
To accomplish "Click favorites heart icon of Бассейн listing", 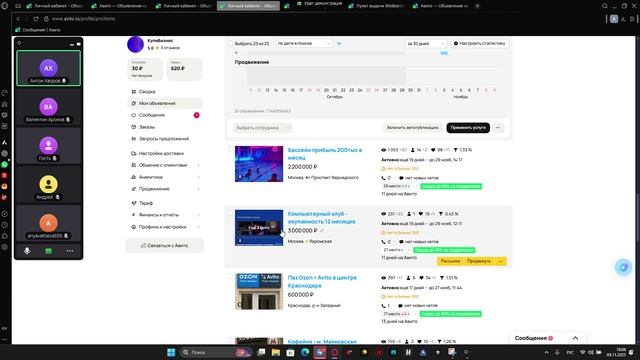I will tap(433, 150).
